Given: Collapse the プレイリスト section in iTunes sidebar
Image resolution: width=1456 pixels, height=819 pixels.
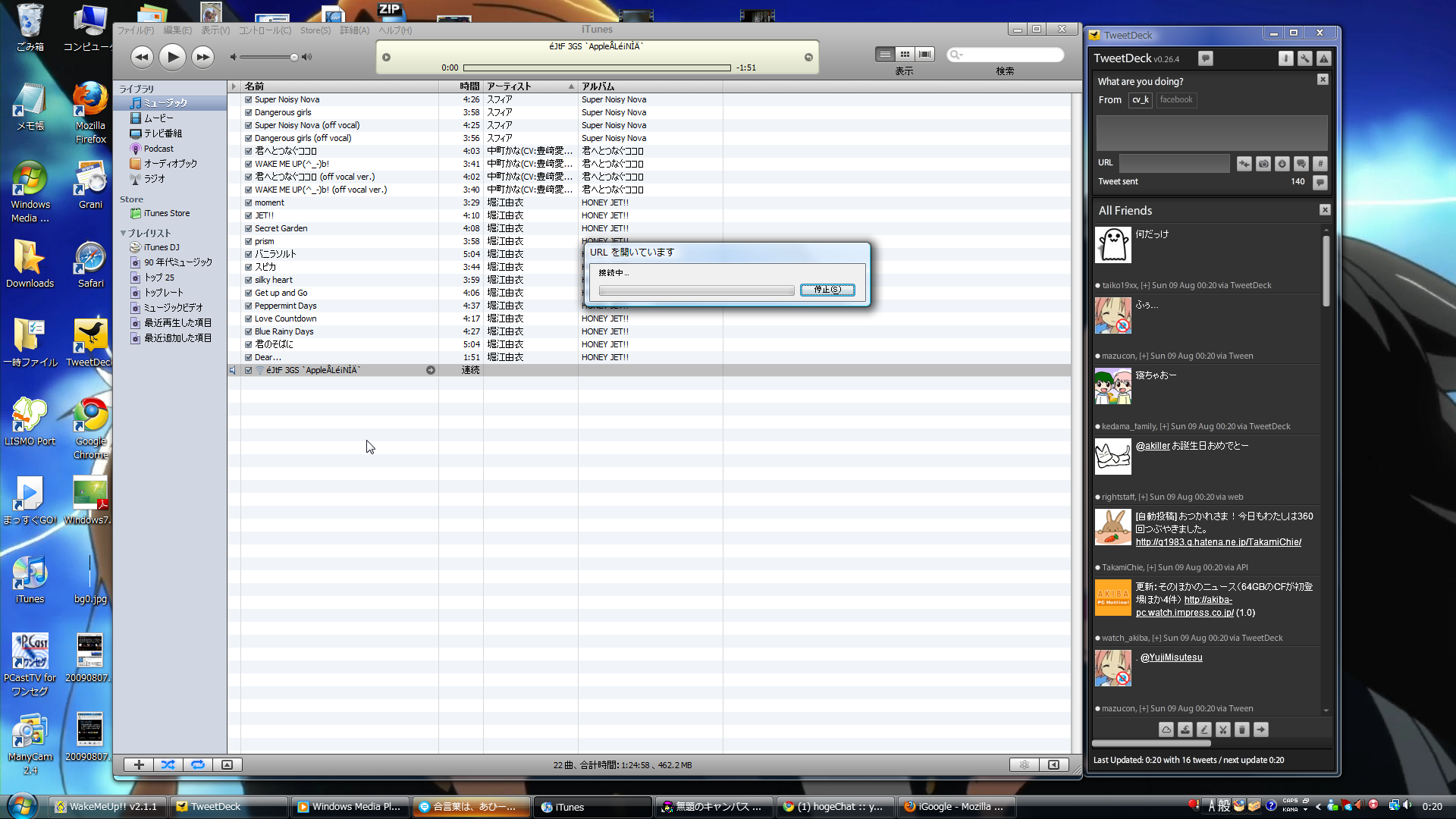Looking at the screenshot, I should pos(123,234).
